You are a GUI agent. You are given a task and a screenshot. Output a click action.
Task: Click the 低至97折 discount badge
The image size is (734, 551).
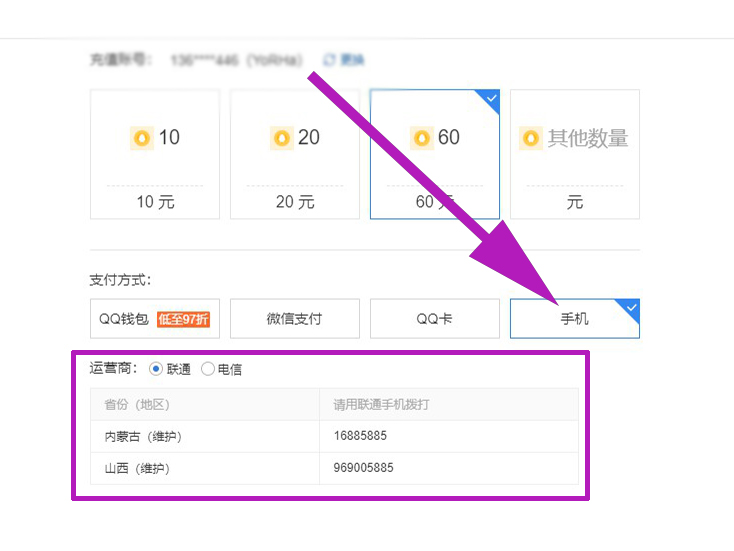point(183,319)
